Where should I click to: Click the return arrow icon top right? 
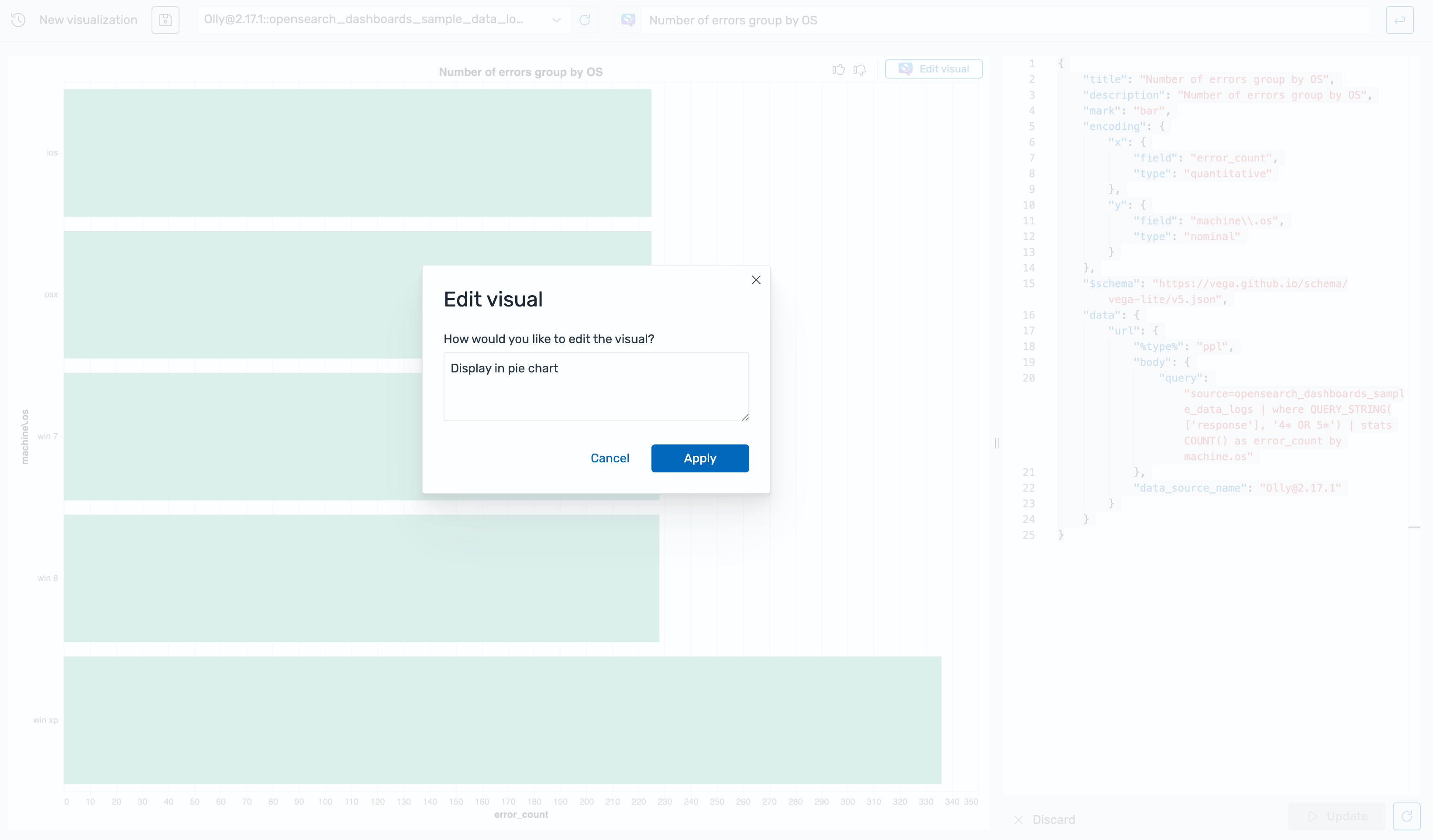[1400, 20]
